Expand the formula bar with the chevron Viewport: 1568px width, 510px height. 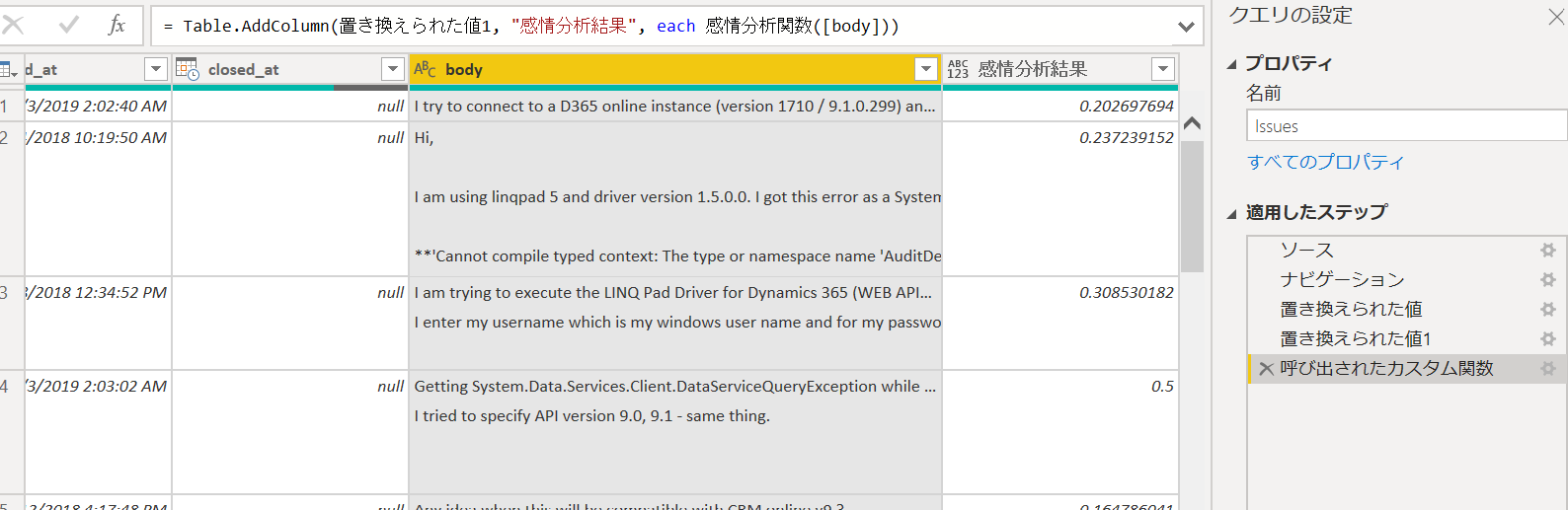click(x=1187, y=27)
